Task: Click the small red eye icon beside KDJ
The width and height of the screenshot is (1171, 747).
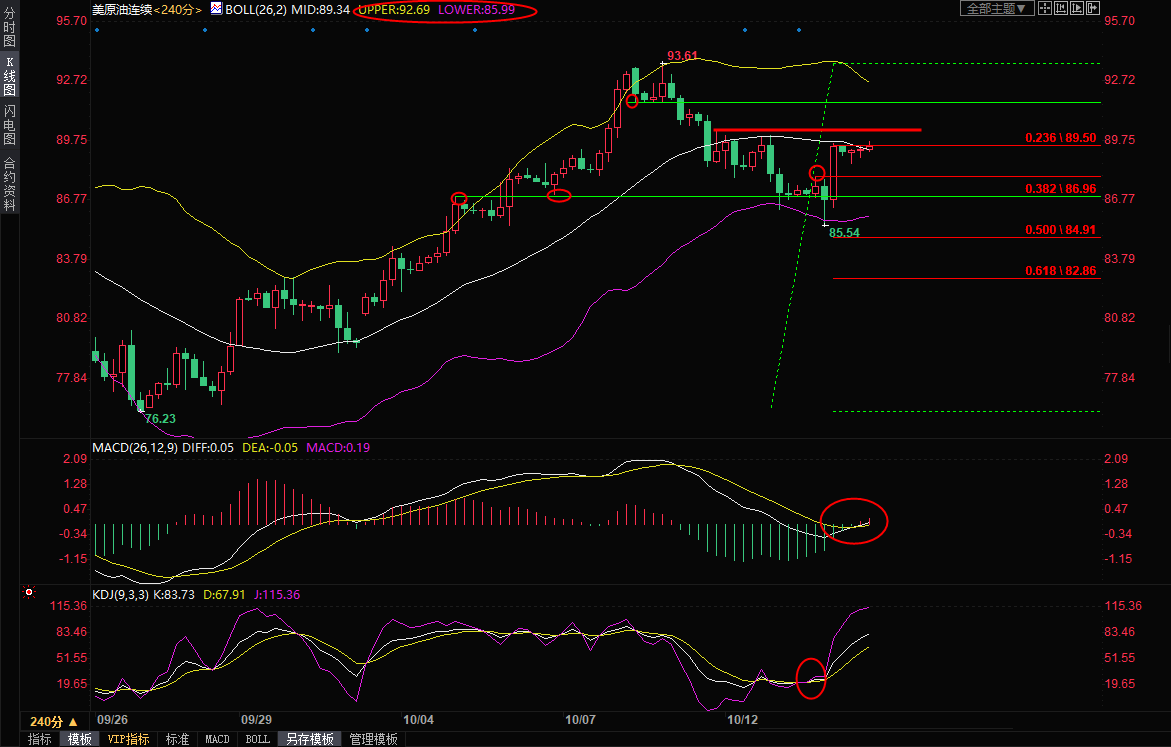Action: 30,592
